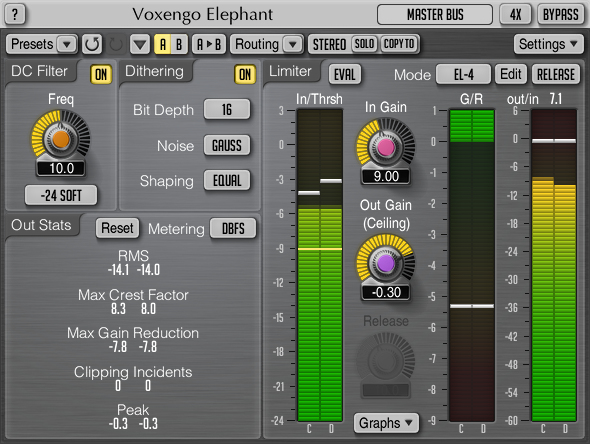Open the -24 SOFT filter type selector
This screenshot has width=590, height=444.
(x=61, y=195)
